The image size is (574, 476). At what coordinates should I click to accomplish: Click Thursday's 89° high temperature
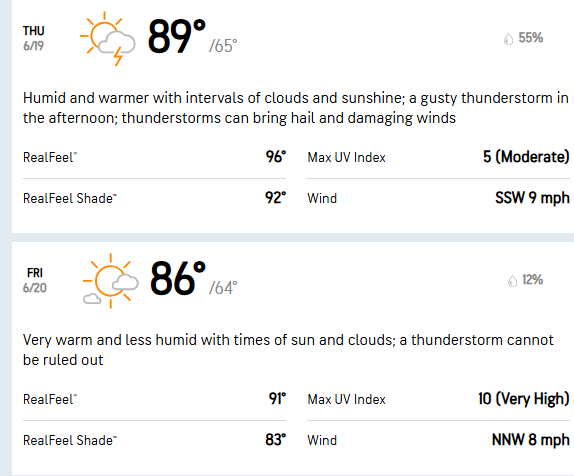(x=176, y=37)
